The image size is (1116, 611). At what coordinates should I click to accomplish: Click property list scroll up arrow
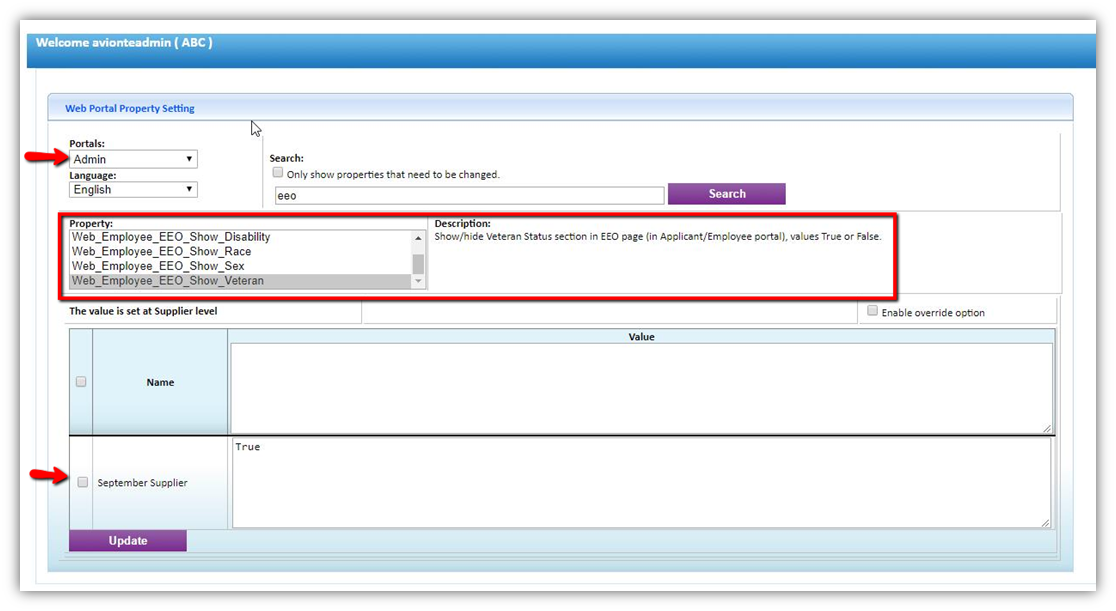click(418, 237)
